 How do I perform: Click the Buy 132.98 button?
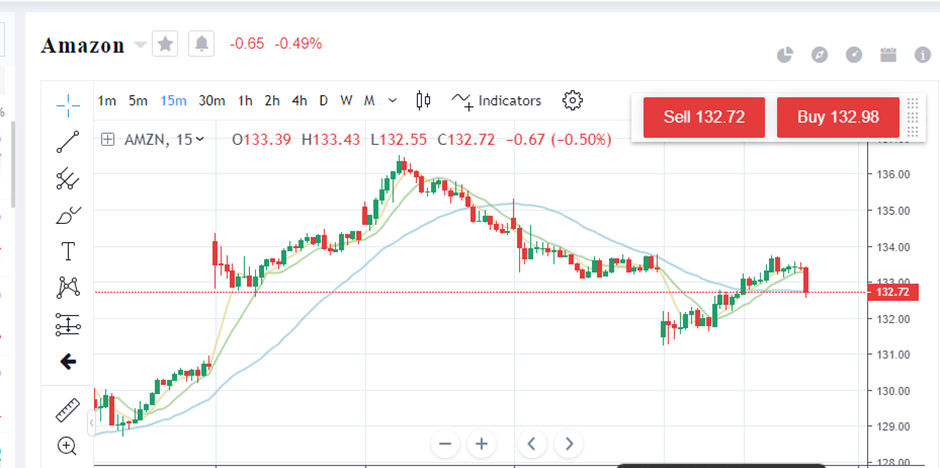click(838, 117)
